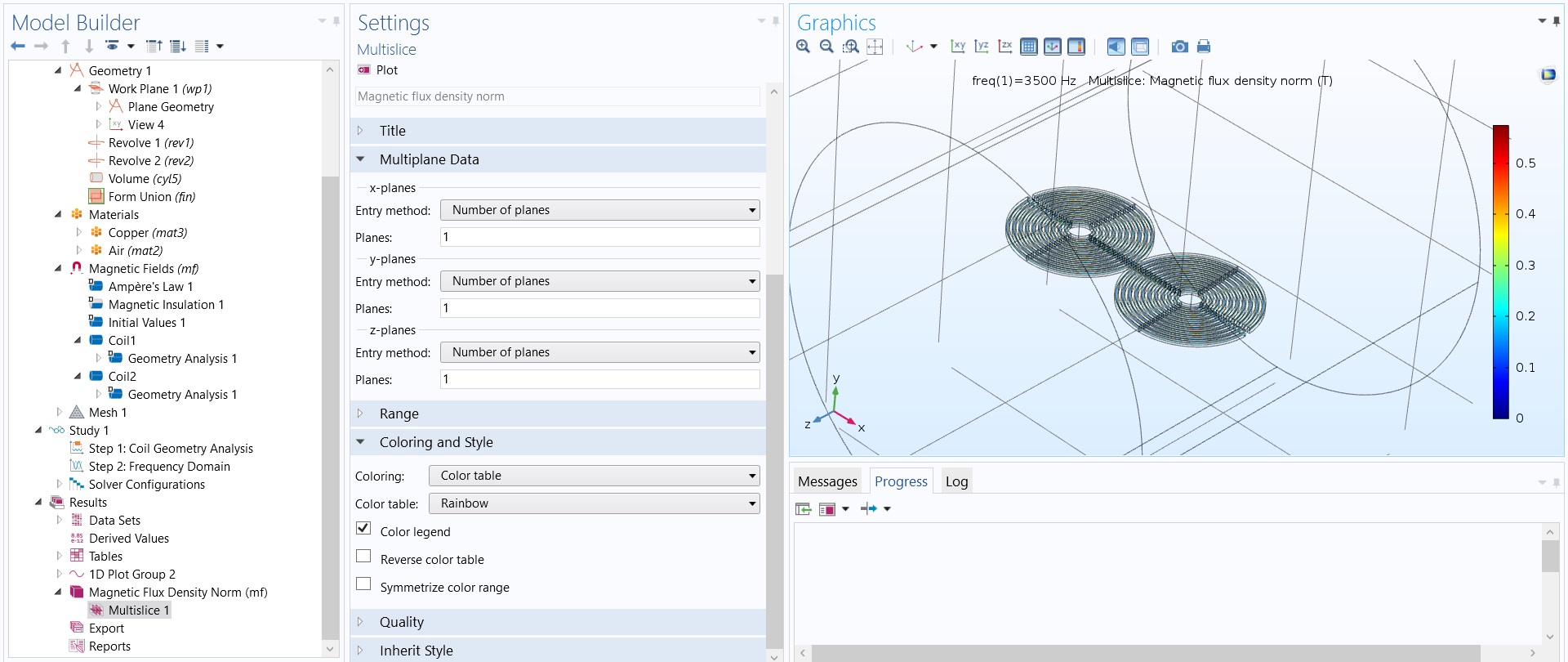This screenshot has height=662, width=1568.
Task: Expand the Mesh 1 tree node
Action: point(59,412)
